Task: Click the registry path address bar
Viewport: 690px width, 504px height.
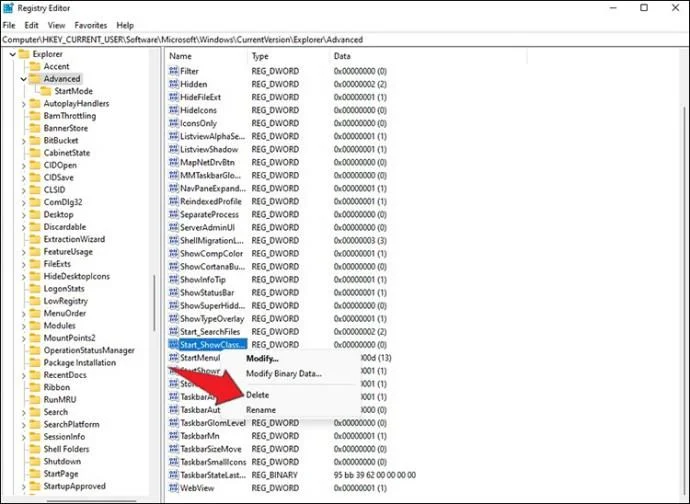Action: 344,40
